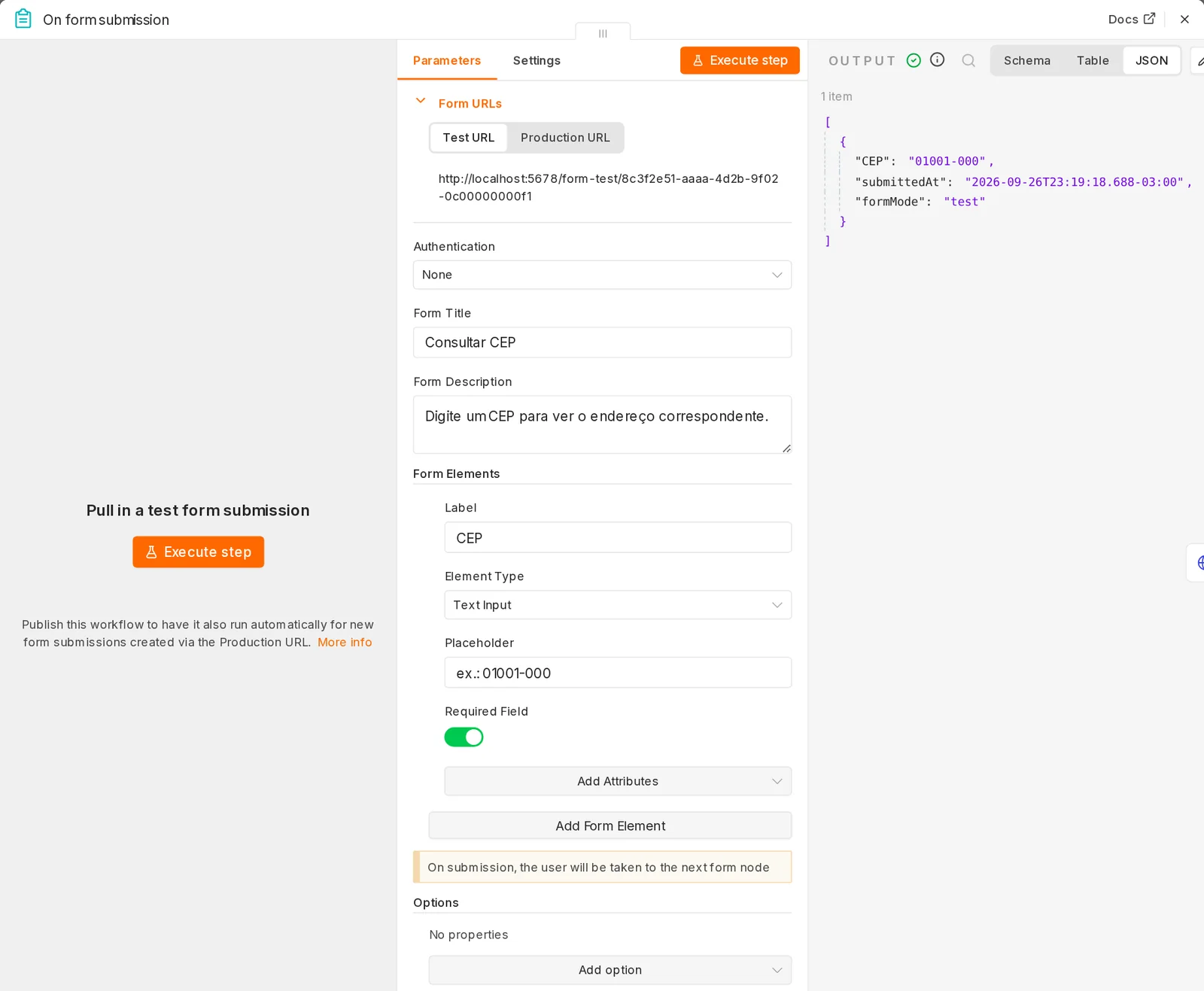Click Execute step under Pull in a test form
This screenshot has height=991, width=1204.
point(199,552)
